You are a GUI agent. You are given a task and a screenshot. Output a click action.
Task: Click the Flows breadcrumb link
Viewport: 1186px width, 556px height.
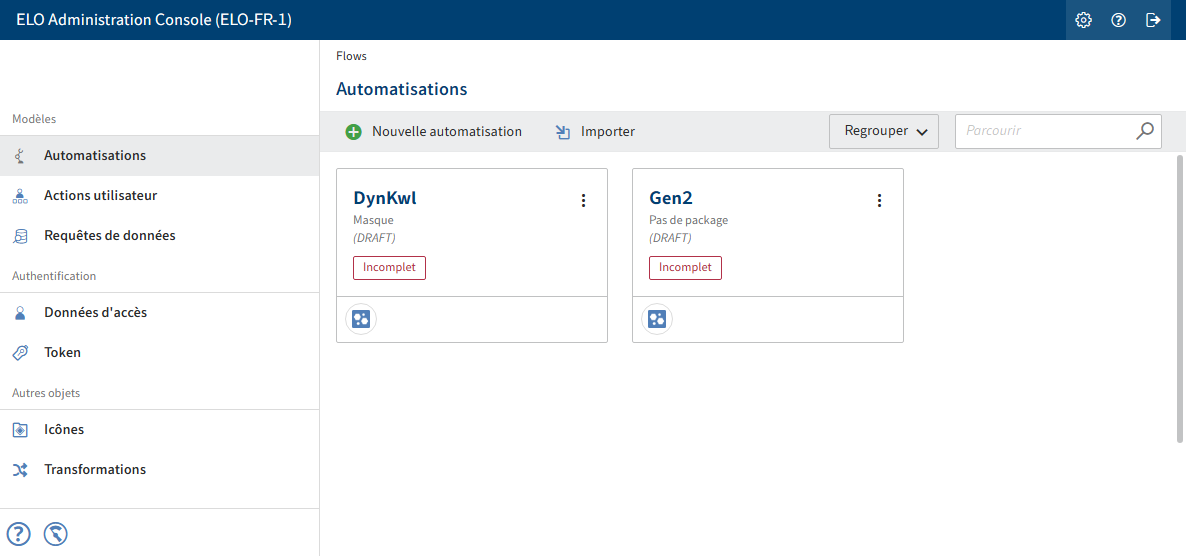[x=352, y=56]
